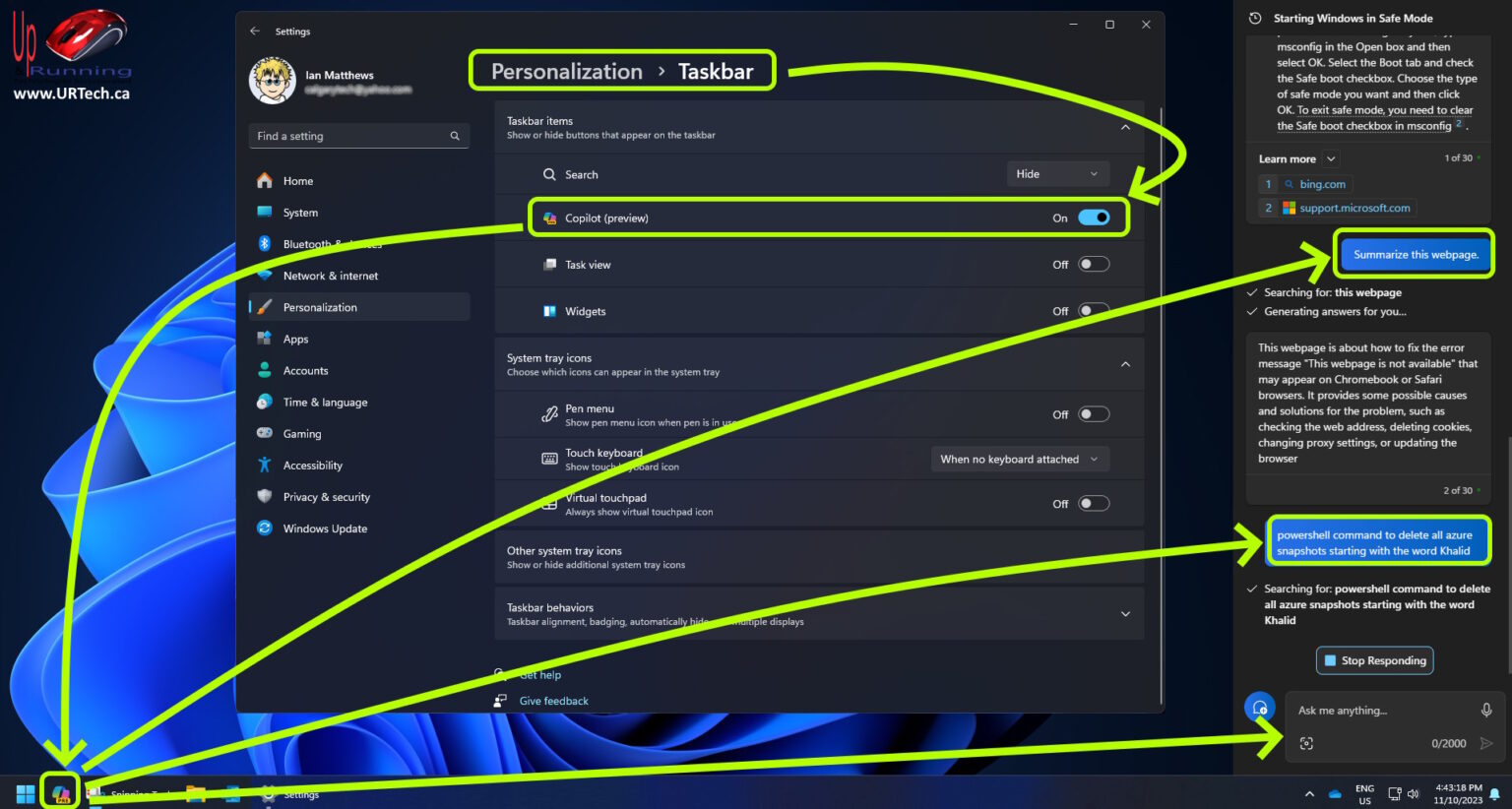Click the Copilot icon in the taskbar
The height and width of the screenshot is (809, 1512).
[x=61, y=793]
